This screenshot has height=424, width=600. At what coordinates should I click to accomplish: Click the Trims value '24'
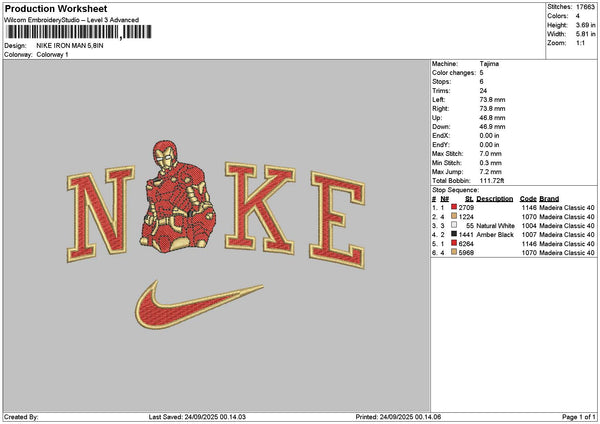click(x=483, y=91)
